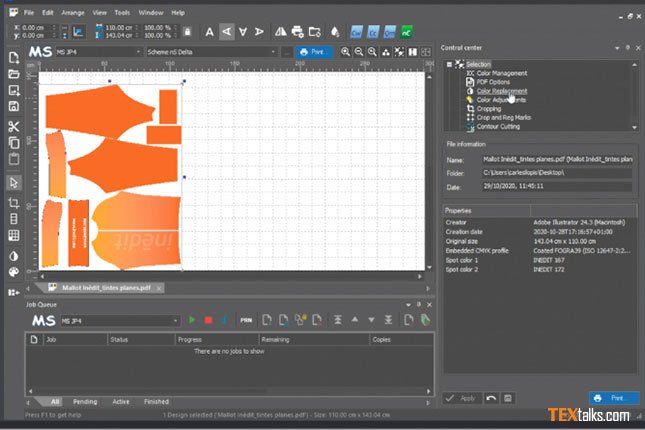Click the Cut scissors icon
Screen dimensions: 645x430
pyautogui.click(x=13, y=126)
